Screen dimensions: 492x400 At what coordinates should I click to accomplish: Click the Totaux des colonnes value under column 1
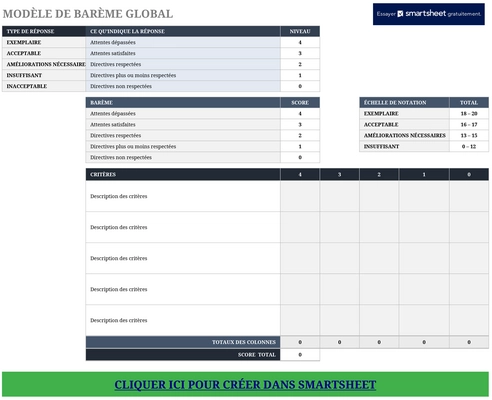pos(424,342)
